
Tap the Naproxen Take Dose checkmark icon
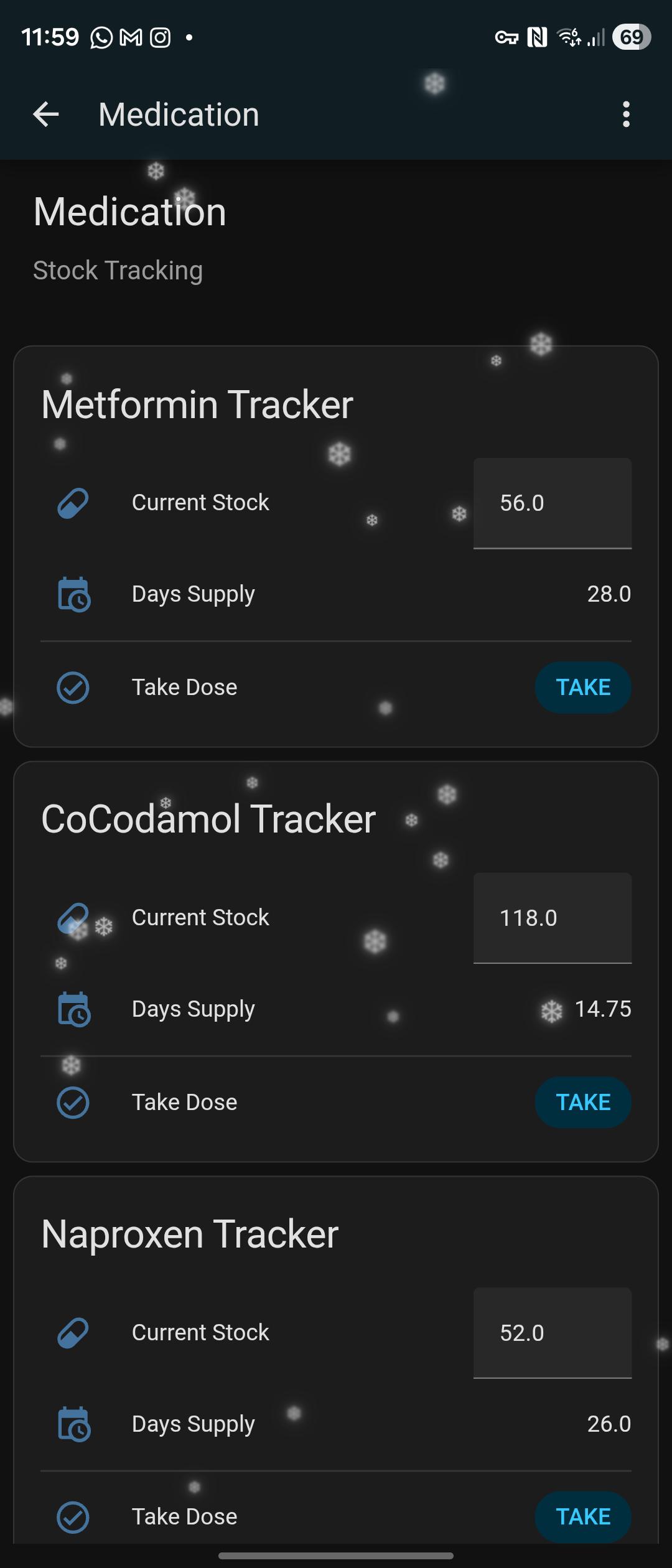coord(73,1516)
